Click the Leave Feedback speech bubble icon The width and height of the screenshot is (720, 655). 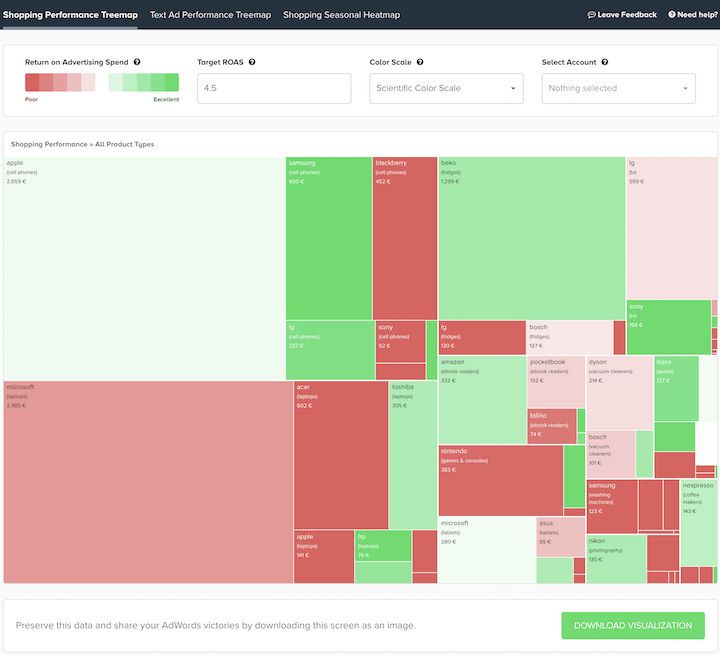(591, 15)
